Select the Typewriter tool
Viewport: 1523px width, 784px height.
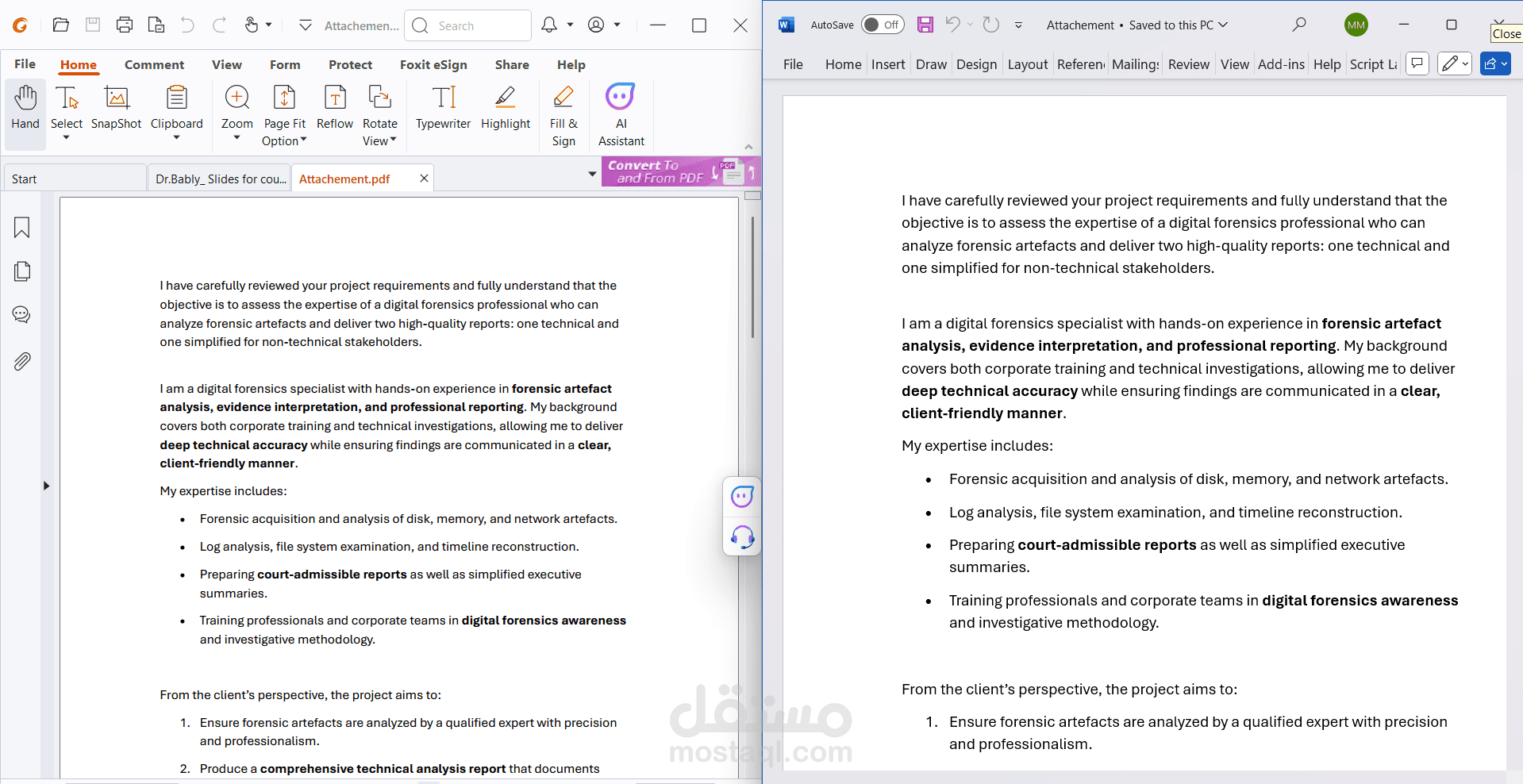(x=443, y=107)
